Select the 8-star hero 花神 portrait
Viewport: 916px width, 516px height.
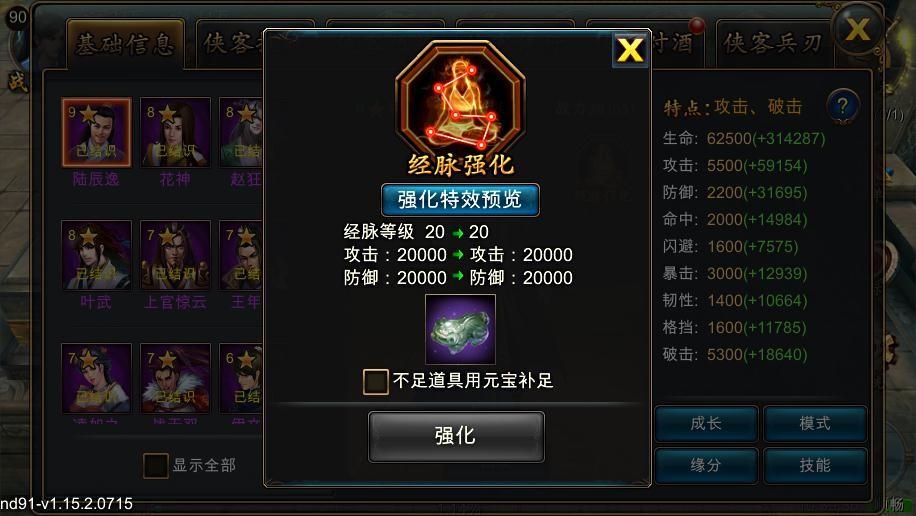tap(175, 133)
